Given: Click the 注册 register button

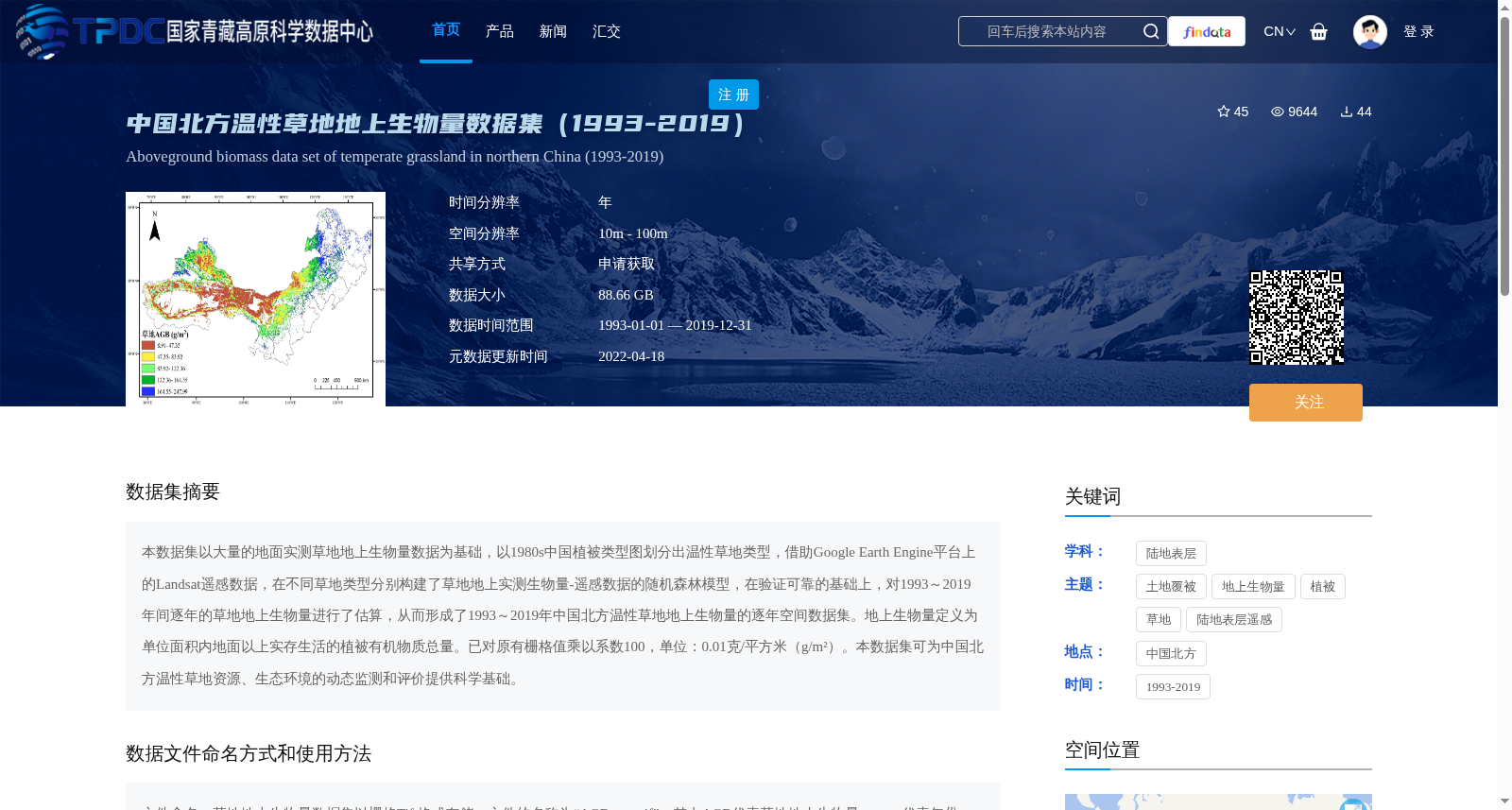Looking at the screenshot, I should pos(733,95).
